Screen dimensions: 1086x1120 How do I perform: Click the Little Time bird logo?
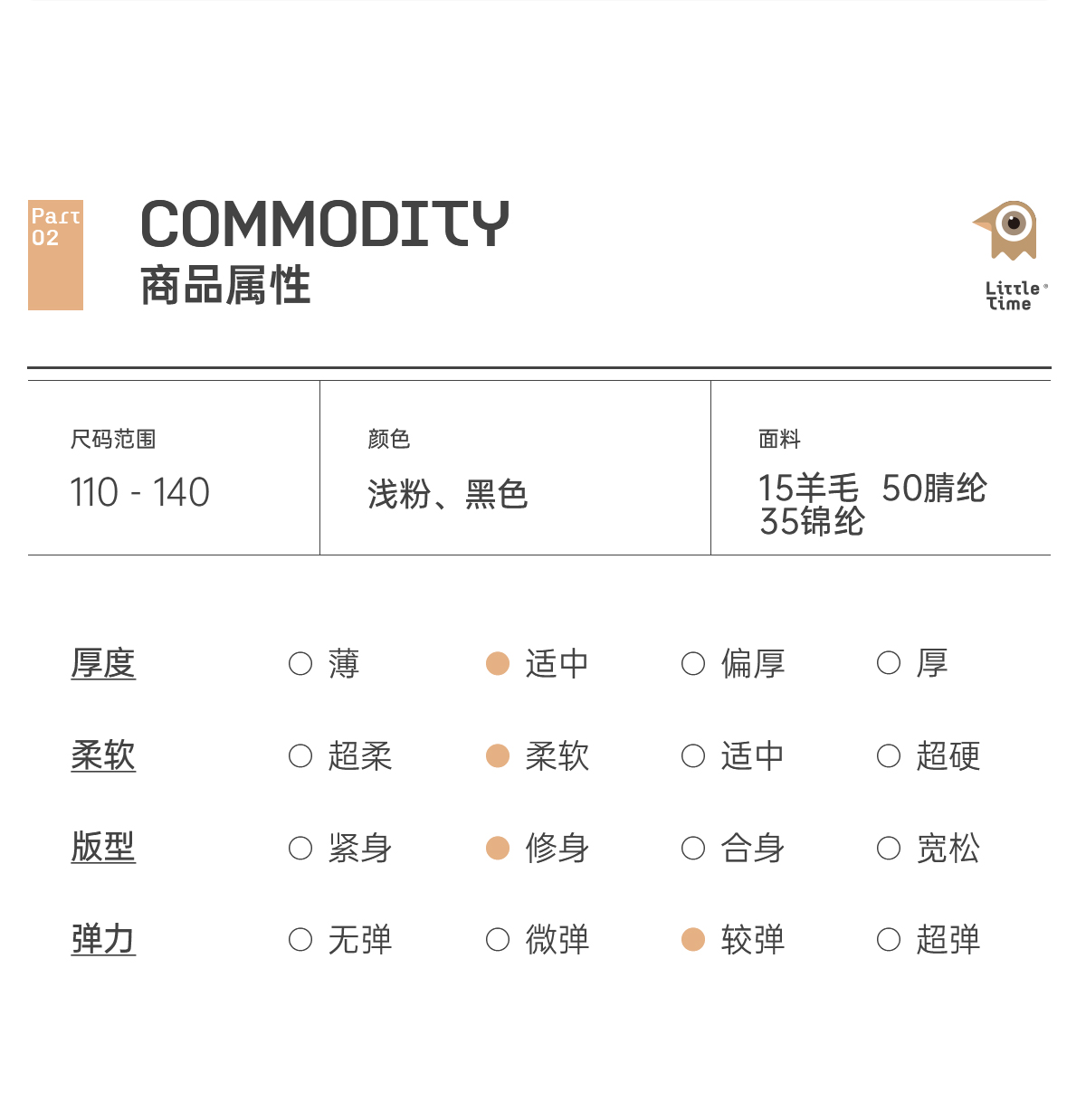[1008, 232]
